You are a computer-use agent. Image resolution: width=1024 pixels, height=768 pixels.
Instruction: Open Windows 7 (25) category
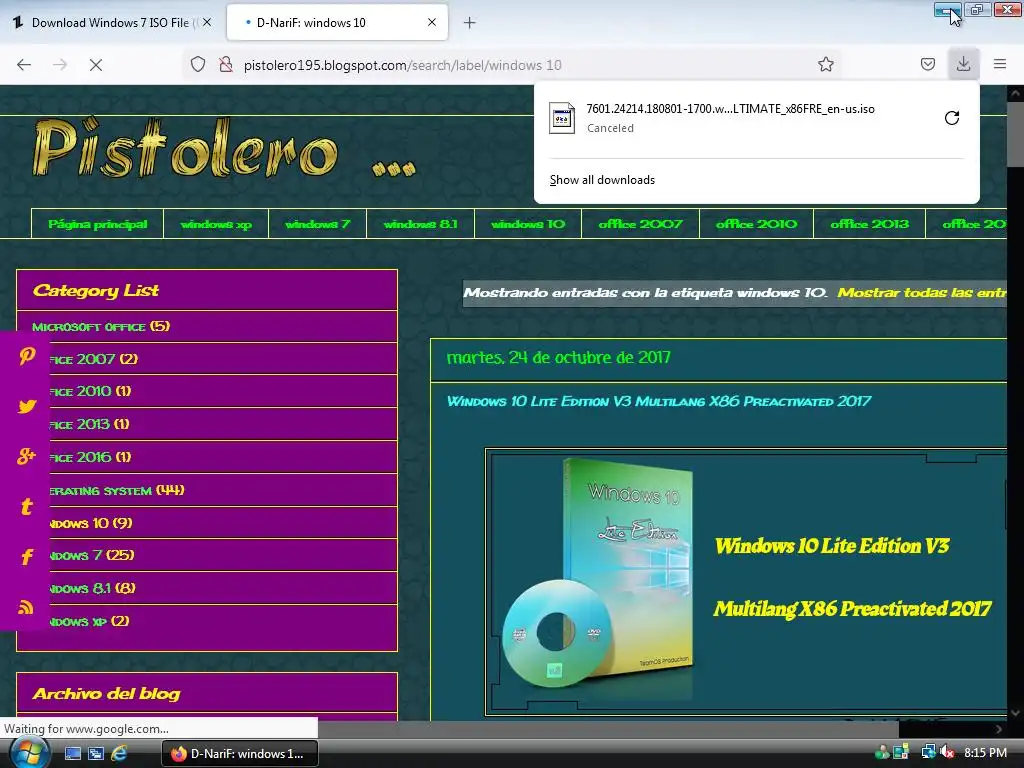tap(92, 555)
